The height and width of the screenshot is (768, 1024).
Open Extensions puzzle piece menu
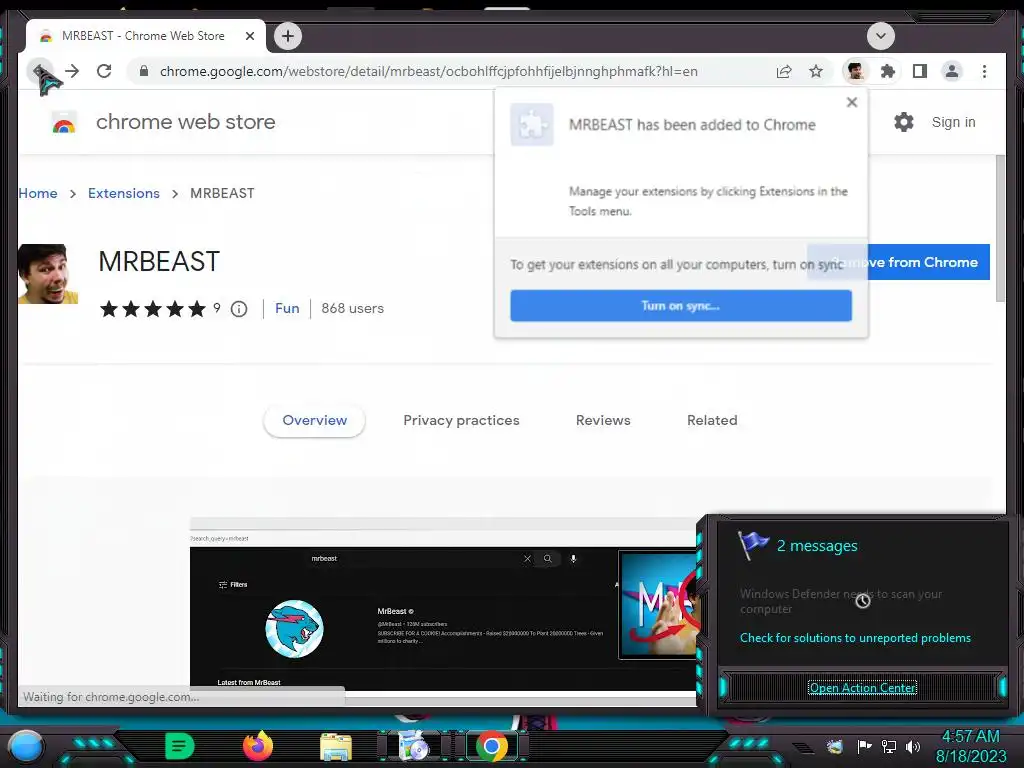click(x=888, y=71)
